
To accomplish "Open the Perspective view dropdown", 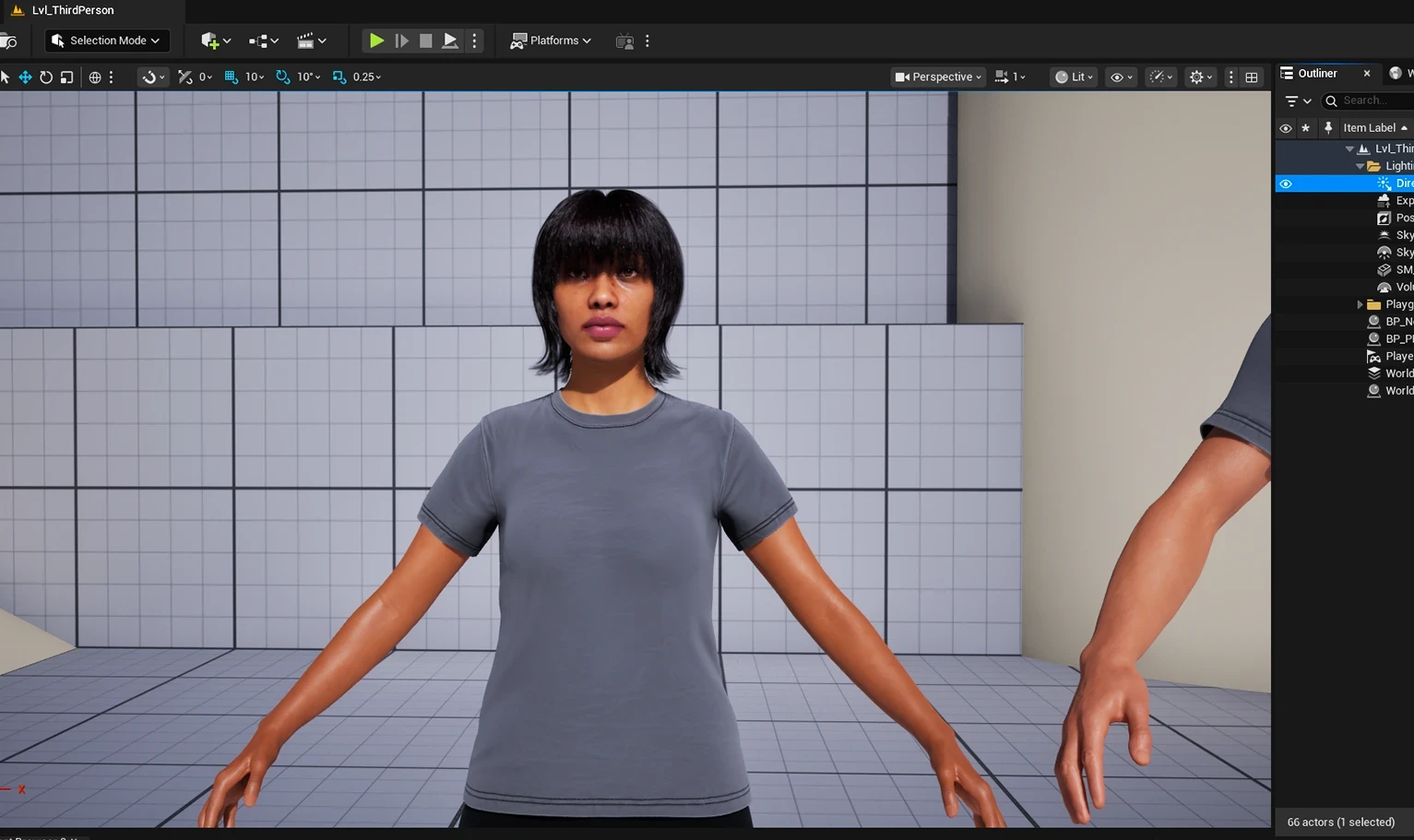I will (938, 77).
